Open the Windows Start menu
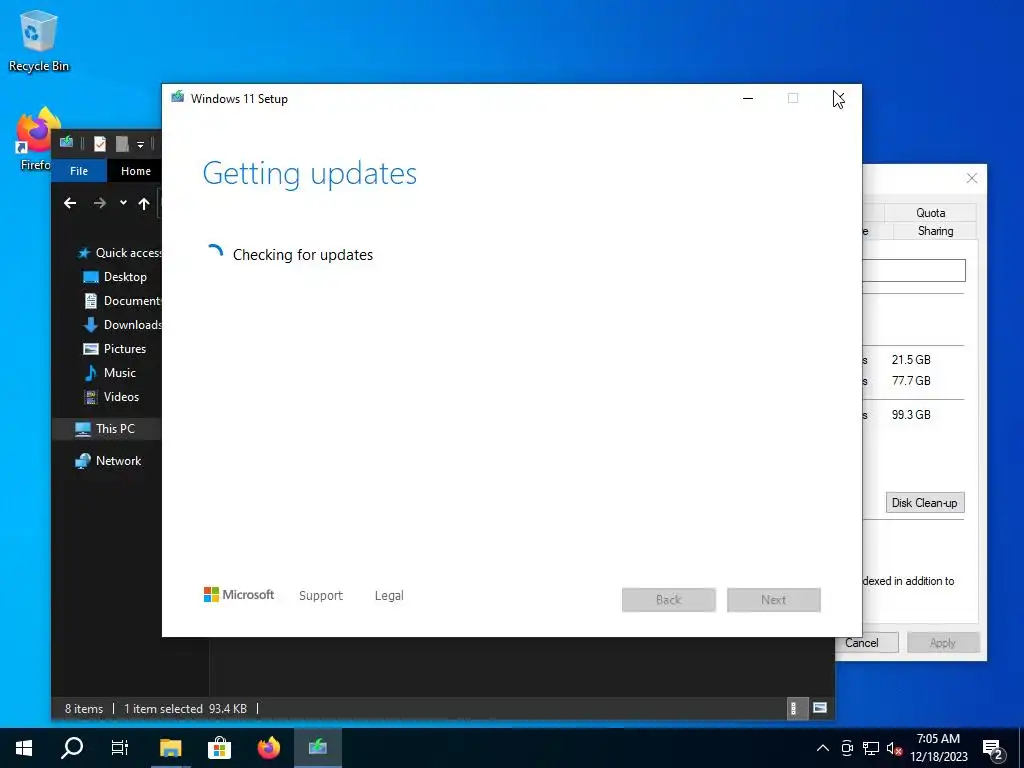This screenshot has width=1024, height=768. pyautogui.click(x=24, y=748)
